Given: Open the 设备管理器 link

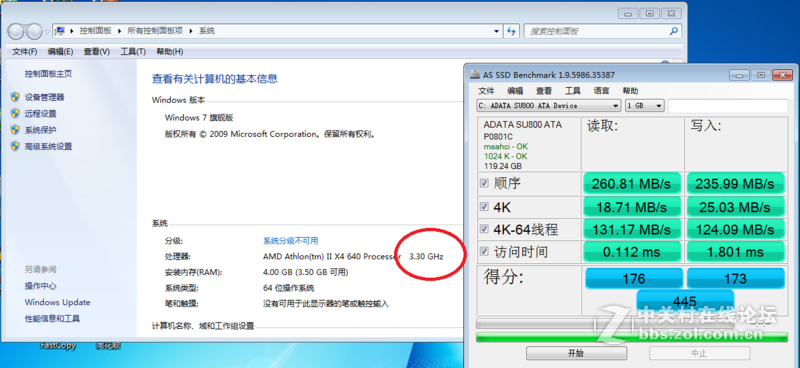Looking at the screenshot, I should pos(45,97).
